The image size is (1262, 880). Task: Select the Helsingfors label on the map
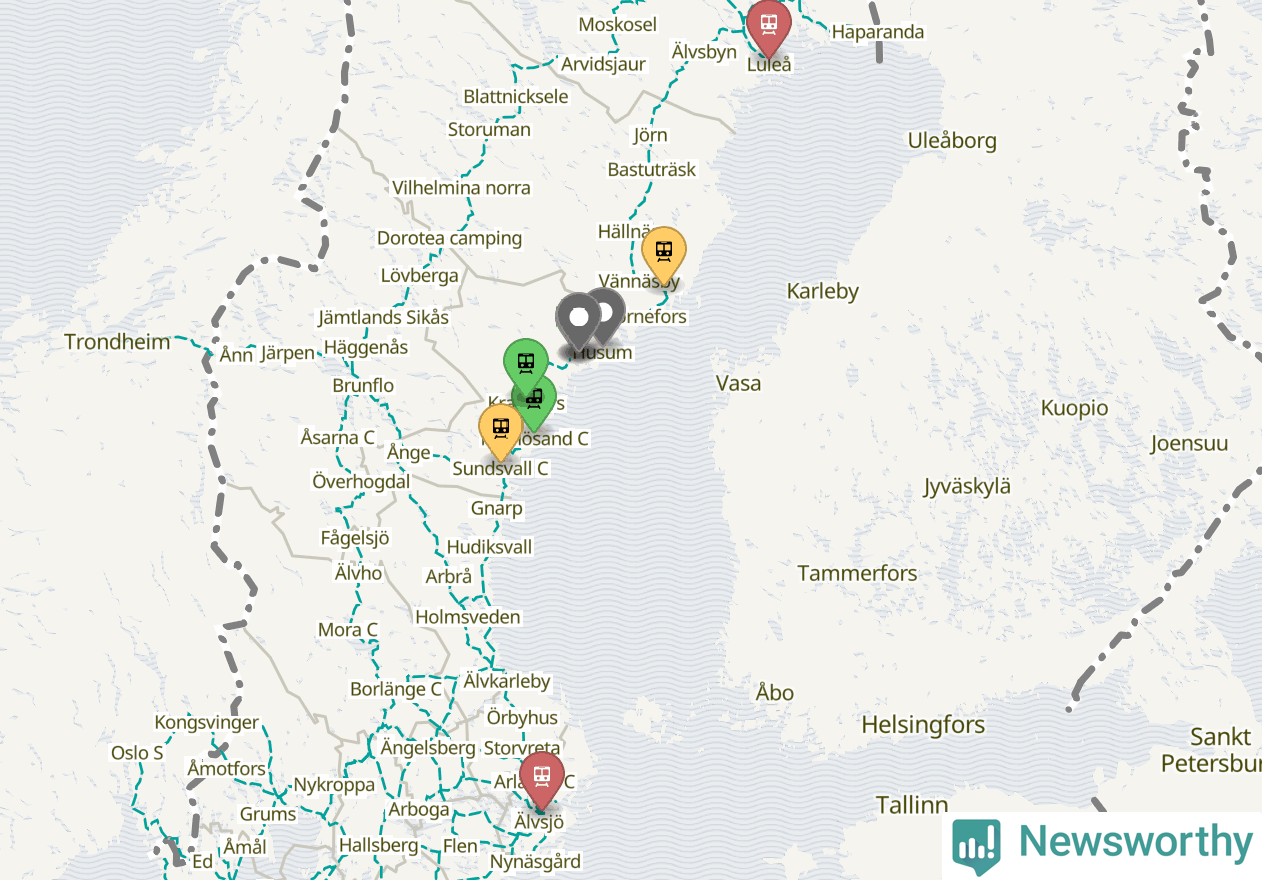(923, 725)
